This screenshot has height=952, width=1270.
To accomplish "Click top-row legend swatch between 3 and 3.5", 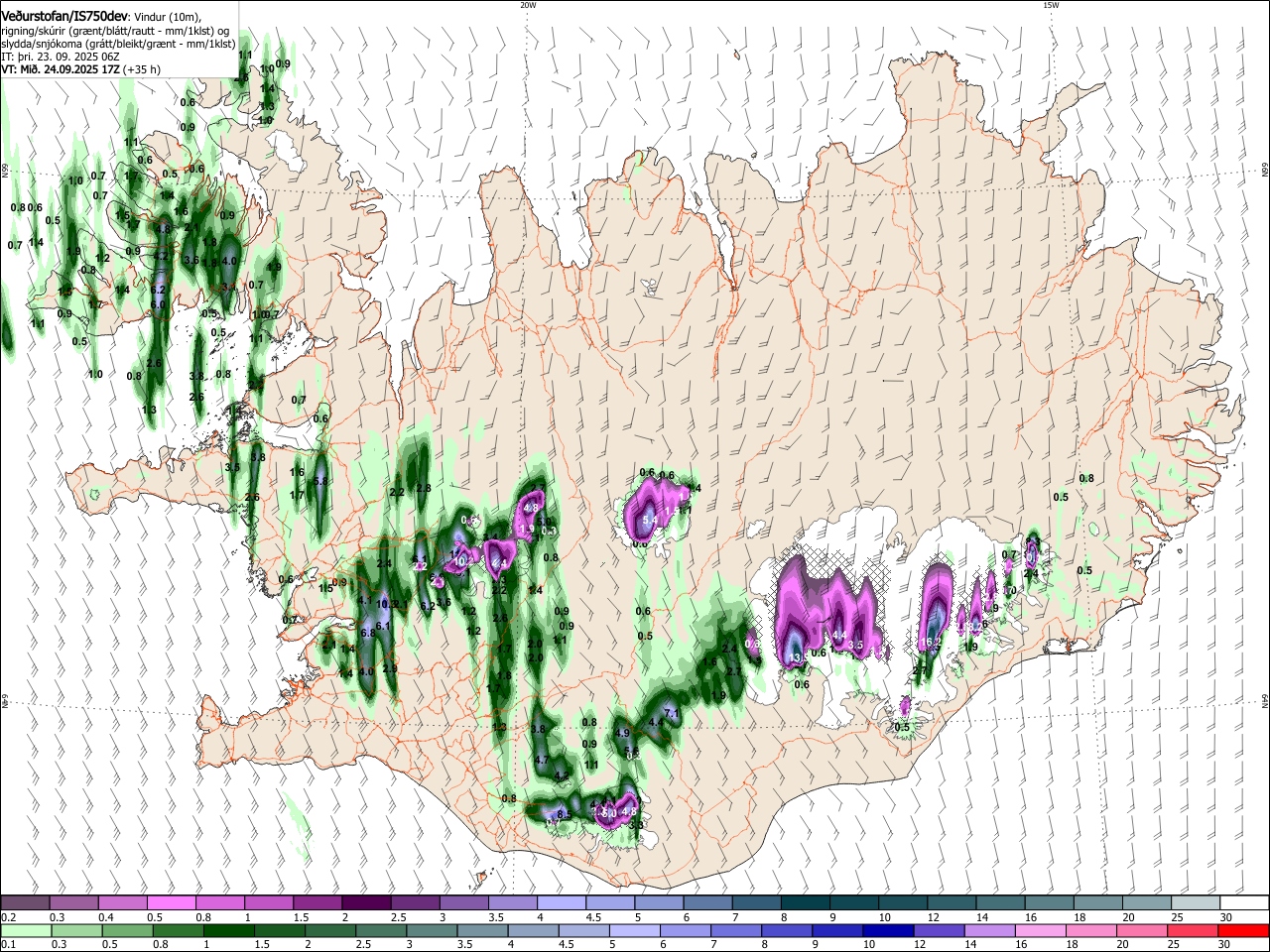I will pyautogui.click(x=463, y=903).
